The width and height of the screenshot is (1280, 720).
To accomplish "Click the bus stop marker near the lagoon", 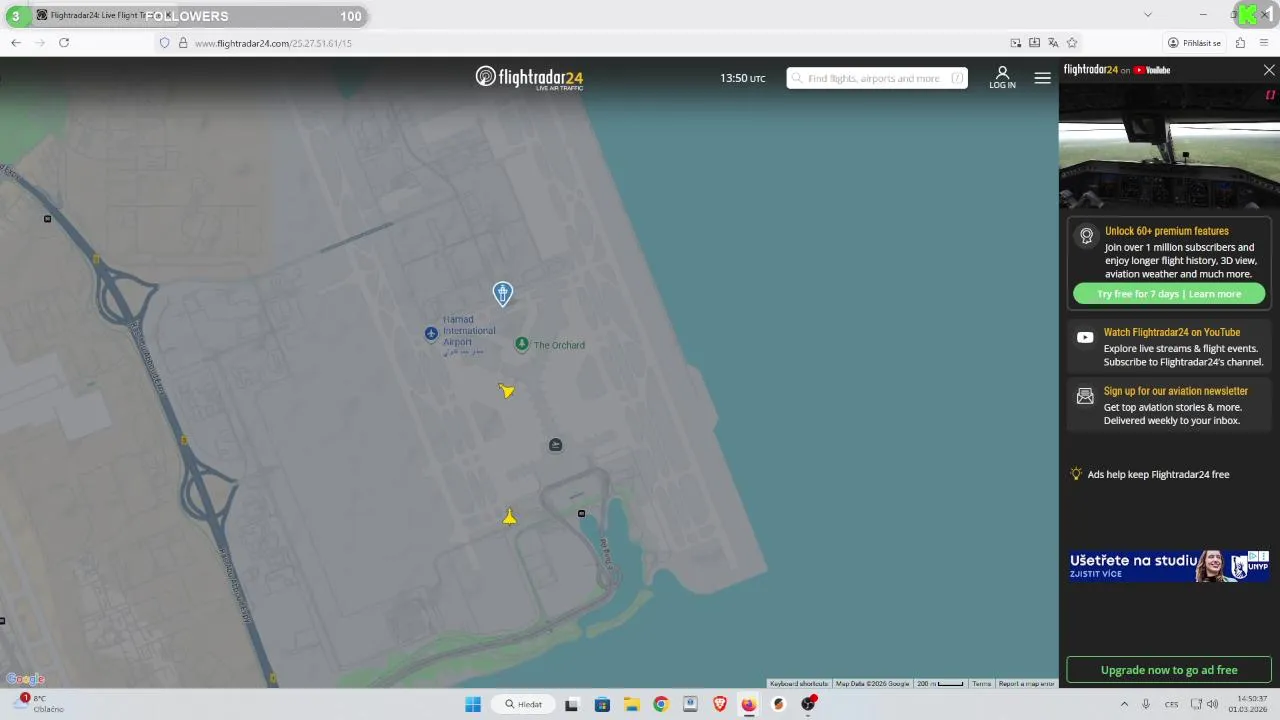I will 581,514.
